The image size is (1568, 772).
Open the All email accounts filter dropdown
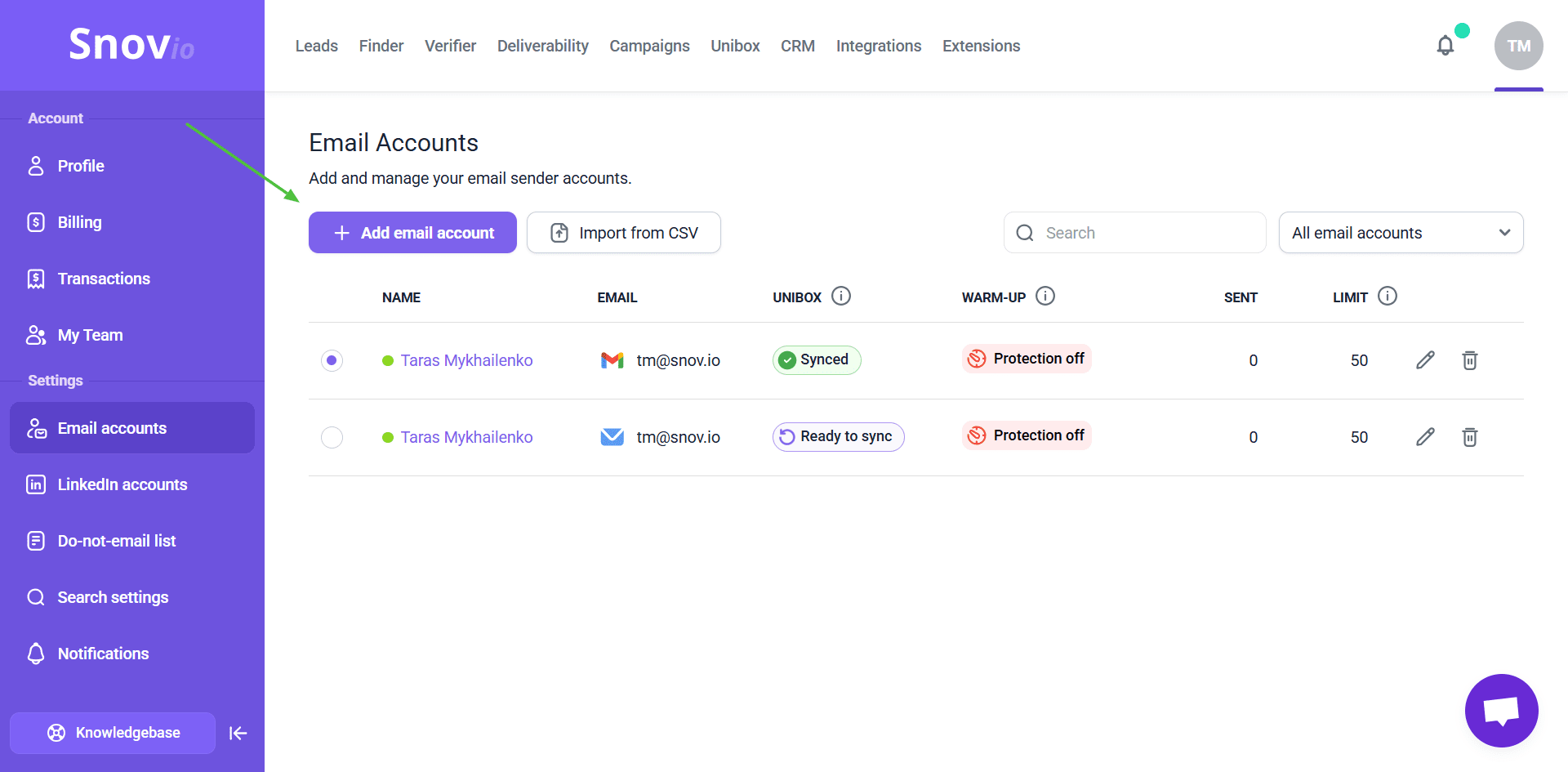(1401, 233)
